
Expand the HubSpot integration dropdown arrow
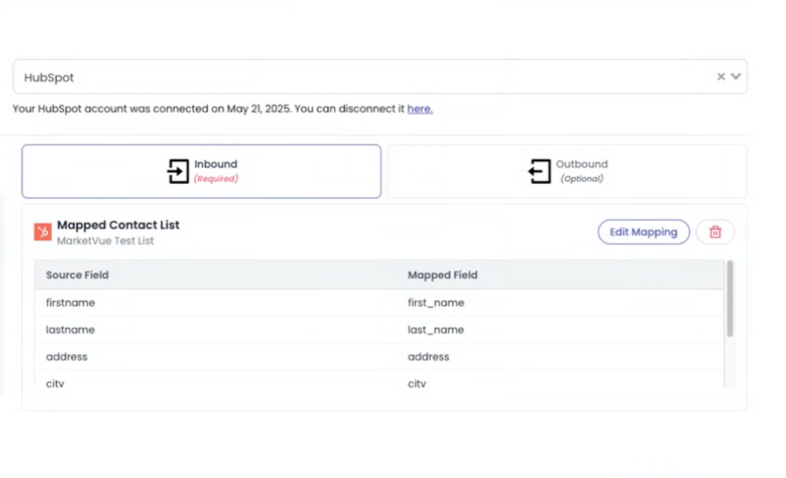(736, 77)
